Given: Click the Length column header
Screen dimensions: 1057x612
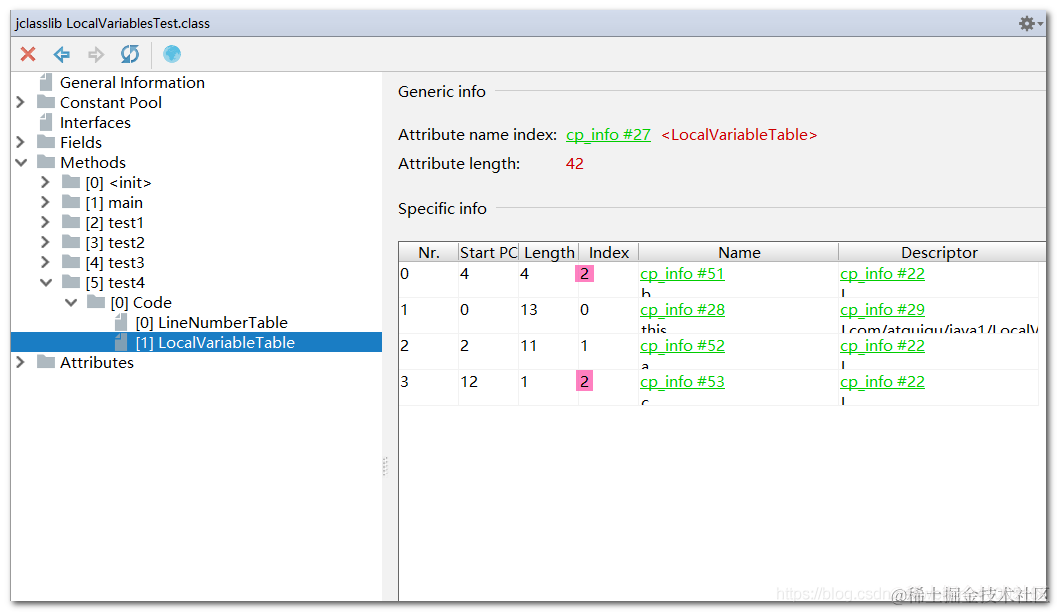Looking at the screenshot, I should pyautogui.click(x=549, y=252).
